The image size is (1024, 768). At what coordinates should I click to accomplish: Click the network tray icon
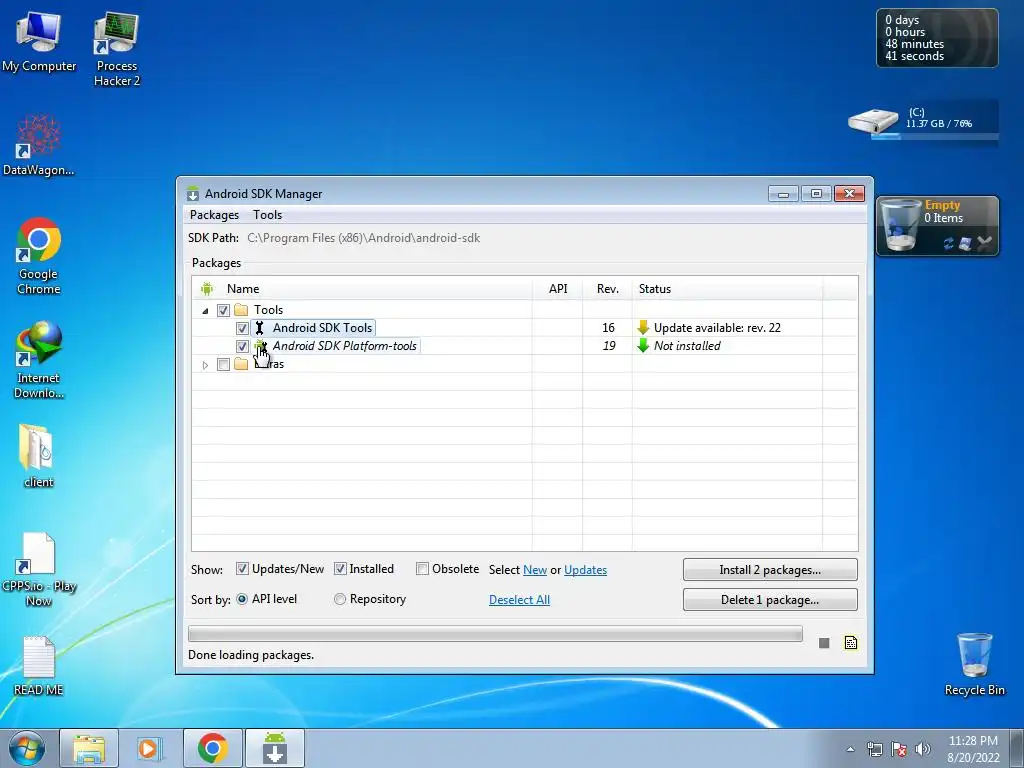tap(874, 749)
